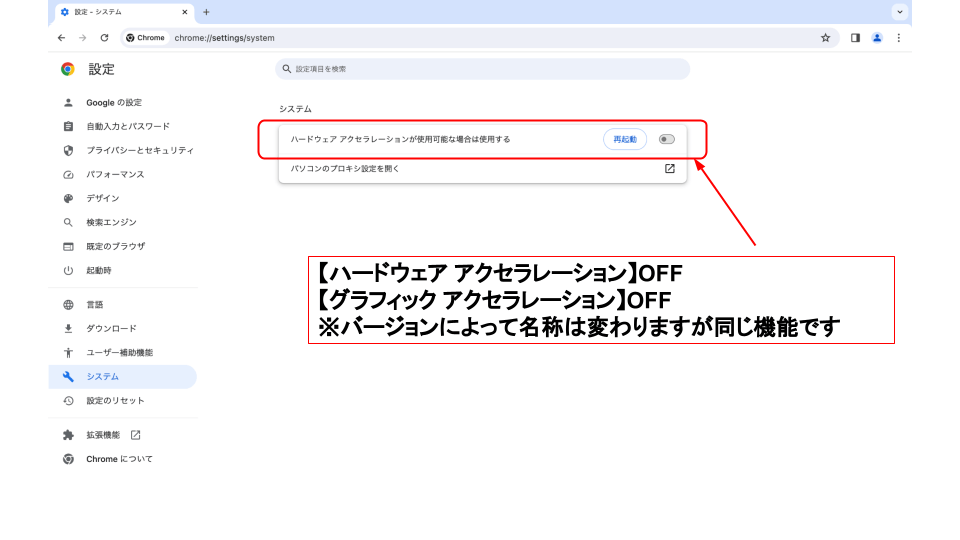Click the proxy settings external link icon
This screenshot has height=540, width=960.
tap(670, 168)
